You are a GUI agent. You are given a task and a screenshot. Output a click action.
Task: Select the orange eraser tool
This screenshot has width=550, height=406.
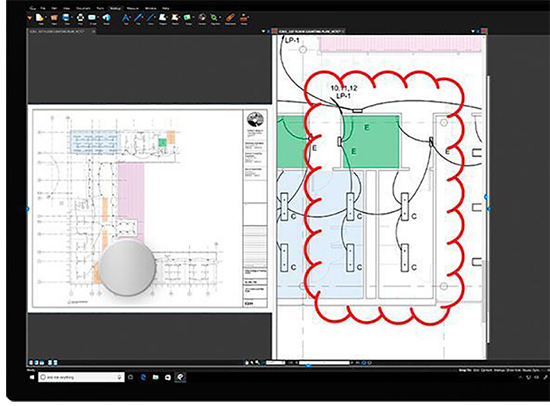(230, 18)
